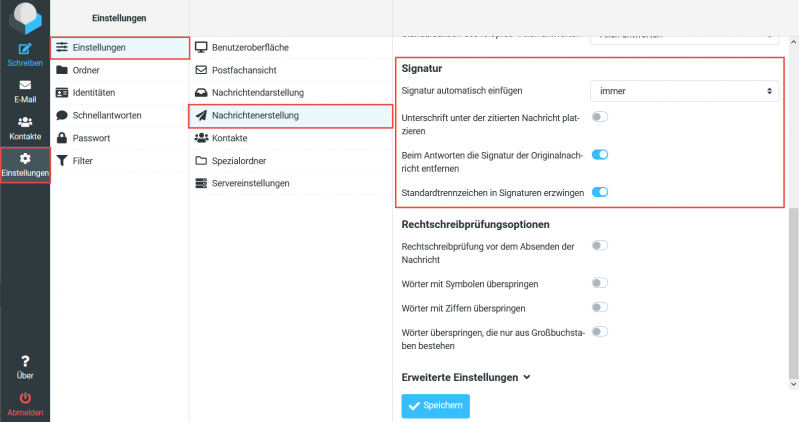Image resolution: width=799 pixels, height=422 pixels.
Task: Open Schnellantworten in settings list
Action: point(107,115)
